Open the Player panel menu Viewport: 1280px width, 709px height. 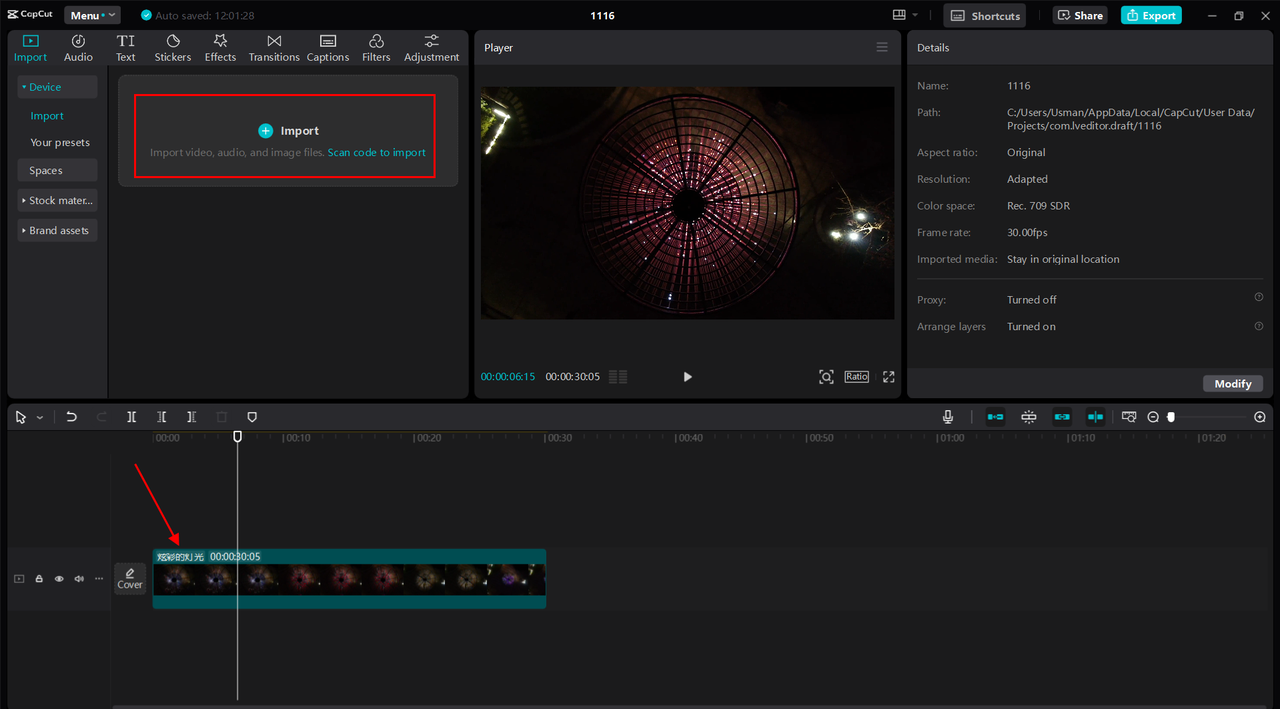(882, 47)
